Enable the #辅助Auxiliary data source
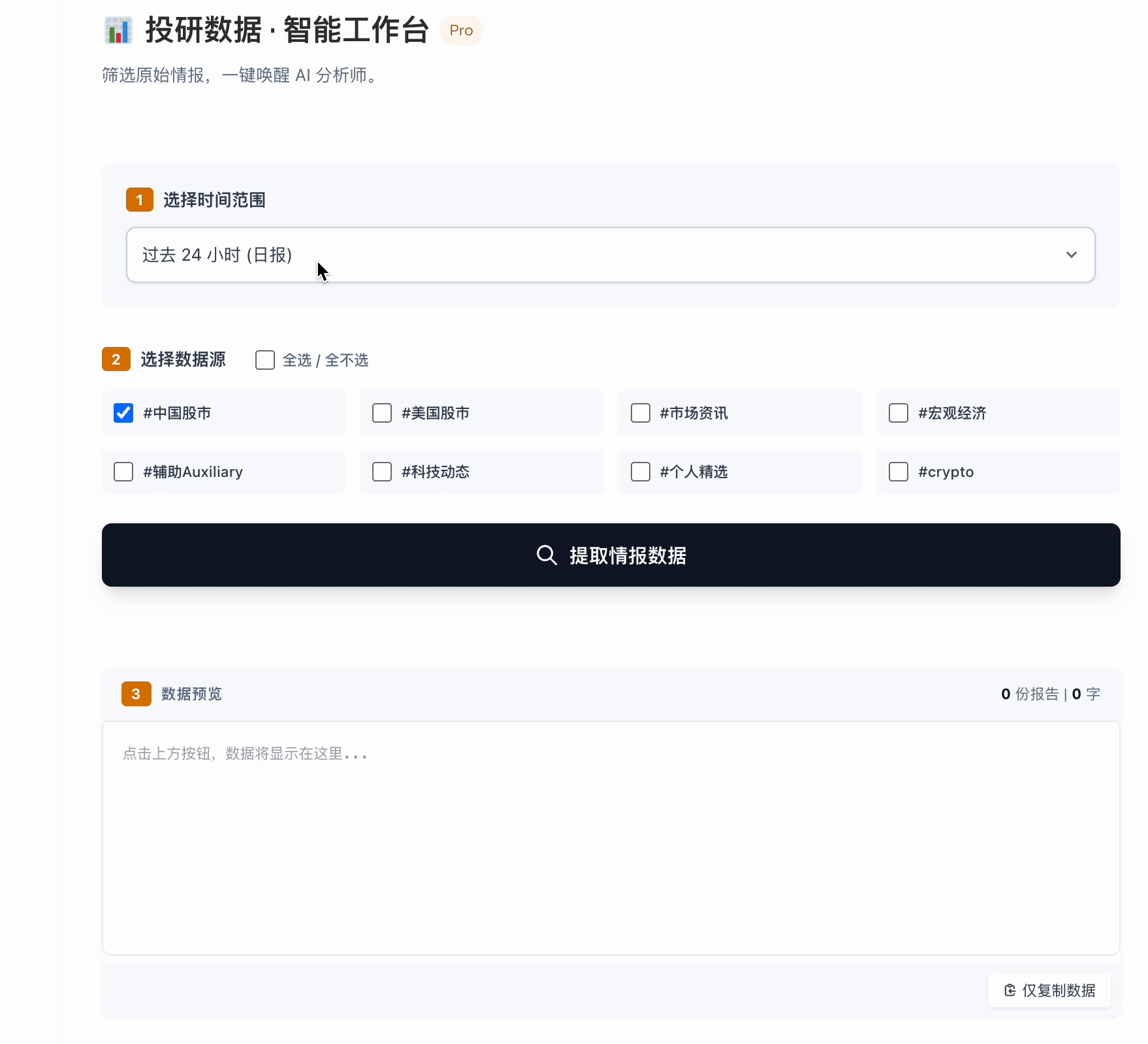Screen dimensions: 1148x1044 click(x=123, y=472)
